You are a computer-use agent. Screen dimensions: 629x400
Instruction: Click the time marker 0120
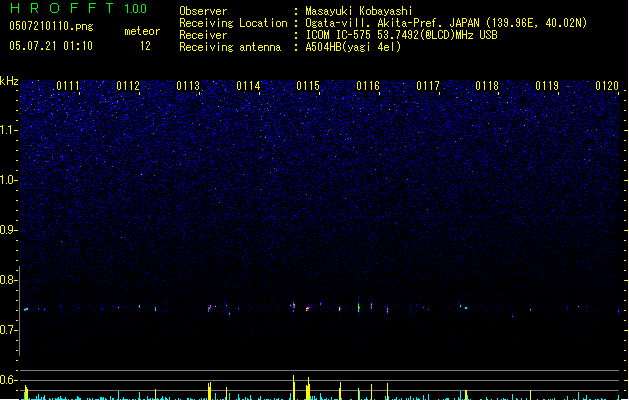(x=607, y=86)
